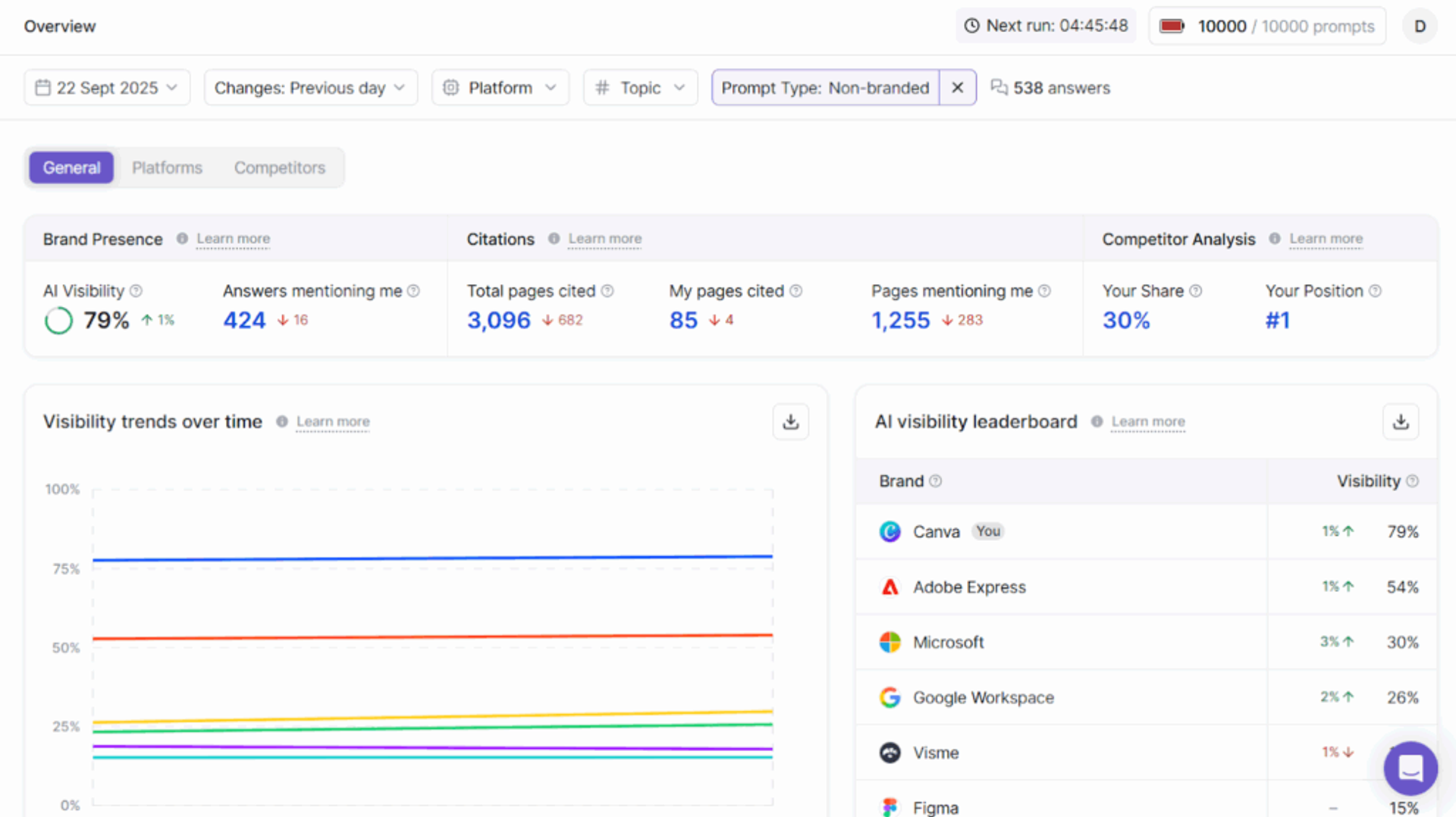Remove the Prompt Type Non-branded filter

coord(958,88)
